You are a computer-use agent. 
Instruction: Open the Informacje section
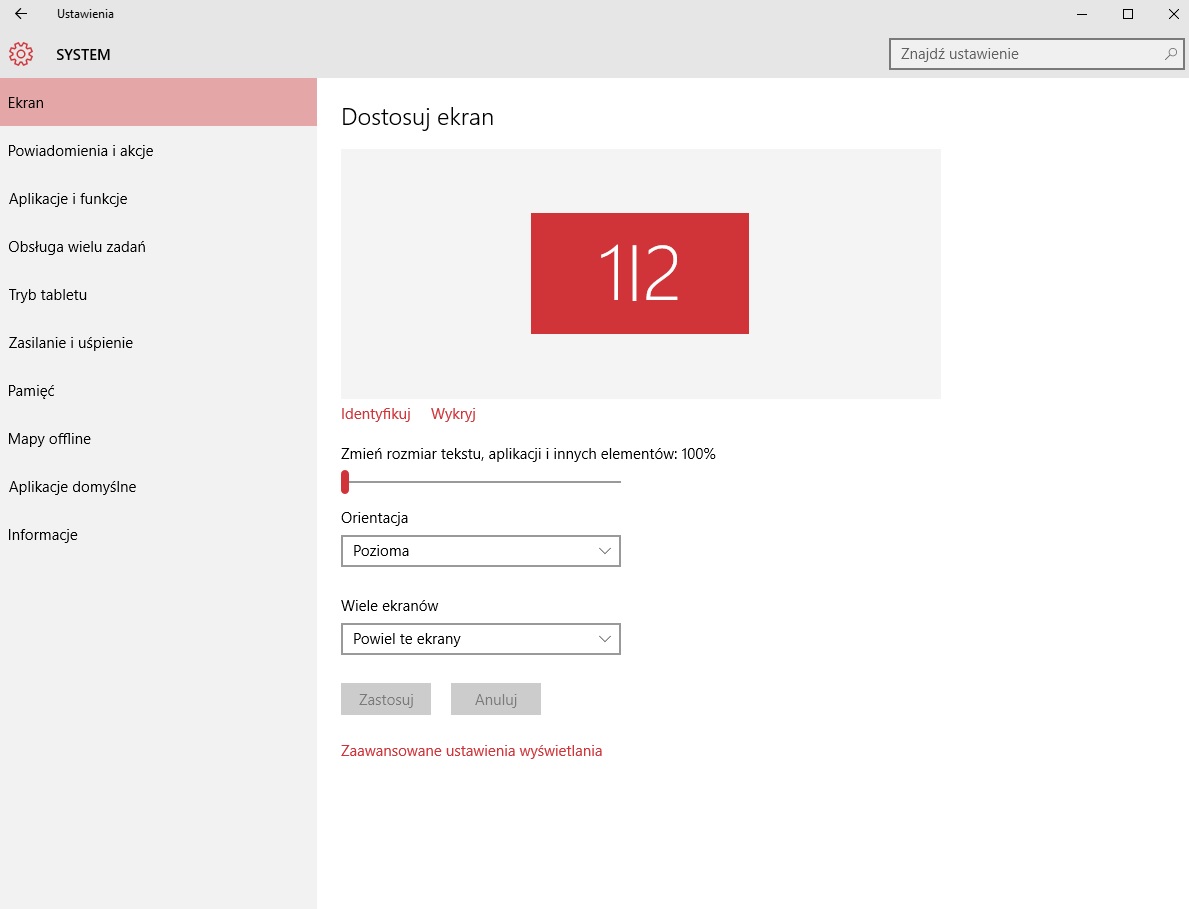pos(158,534)
